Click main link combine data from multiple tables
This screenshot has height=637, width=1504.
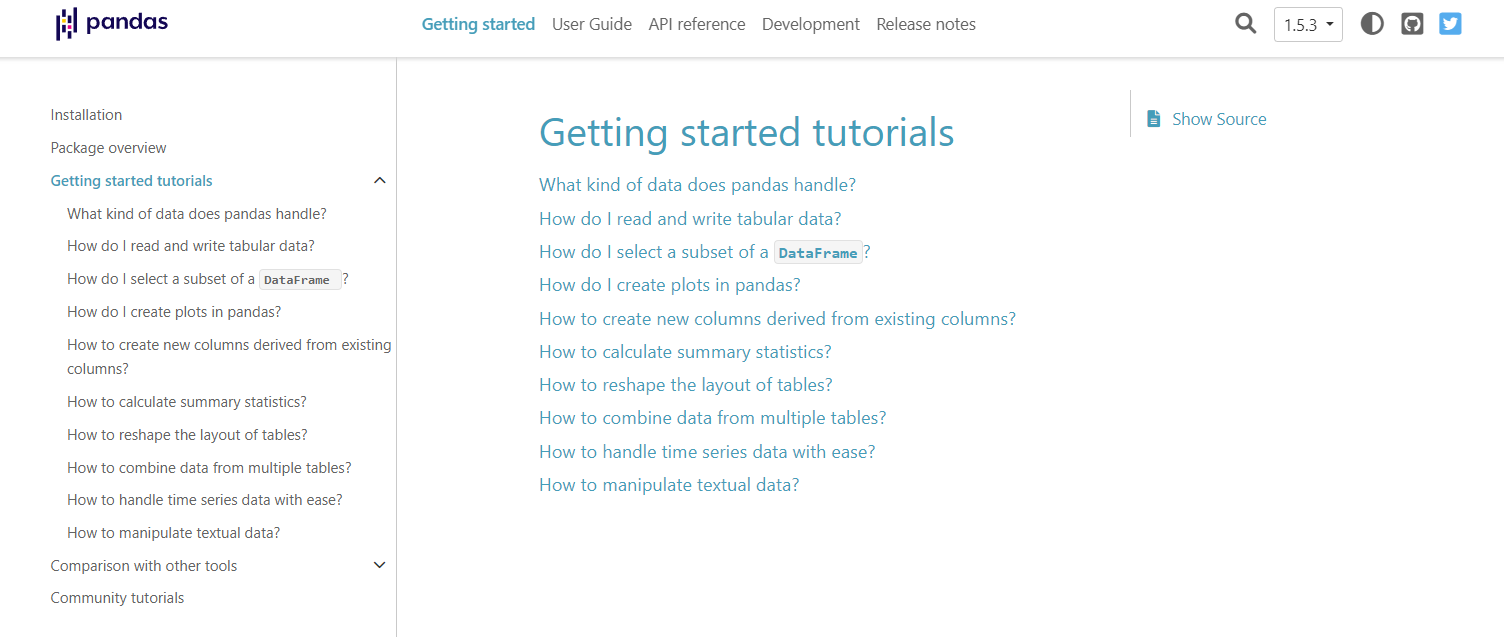click(713, 418)
